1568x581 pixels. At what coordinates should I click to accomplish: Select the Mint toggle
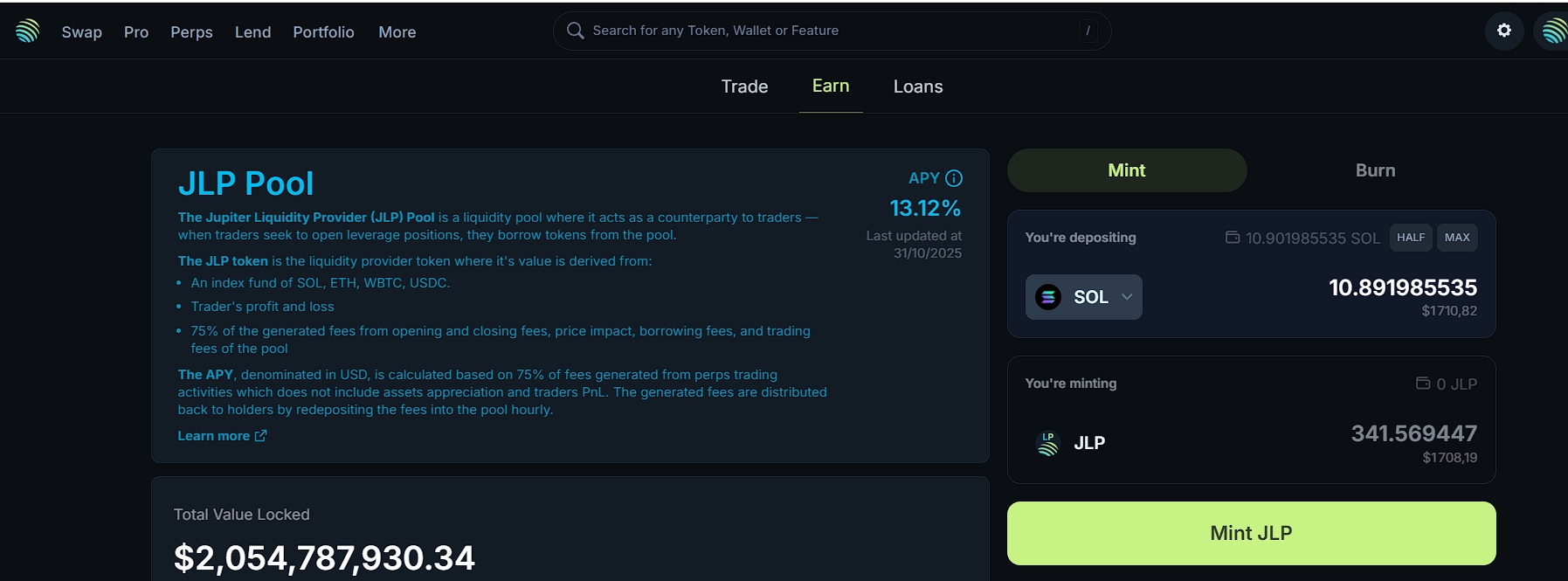(1127, 170)
